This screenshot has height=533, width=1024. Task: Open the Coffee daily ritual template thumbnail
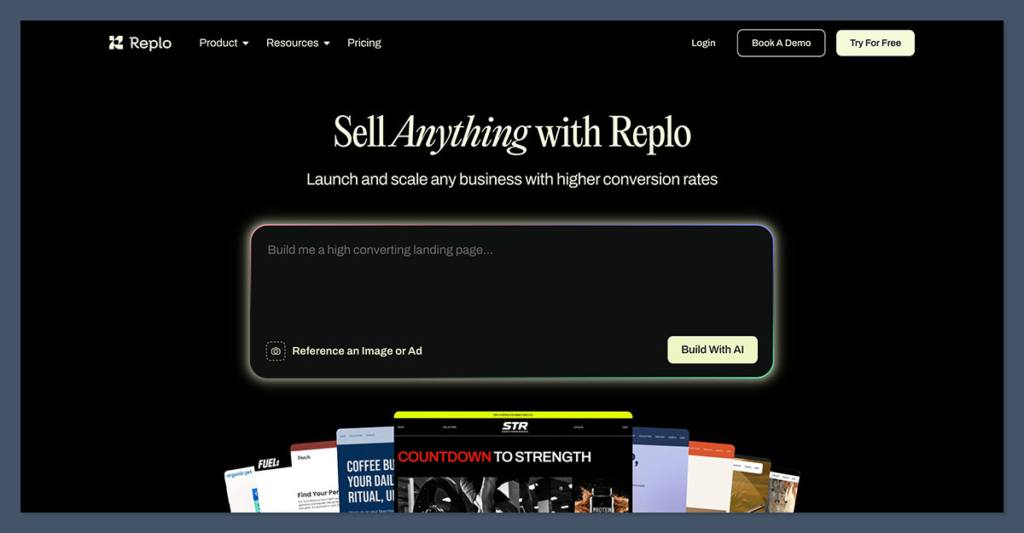click(x=366, y=470)
